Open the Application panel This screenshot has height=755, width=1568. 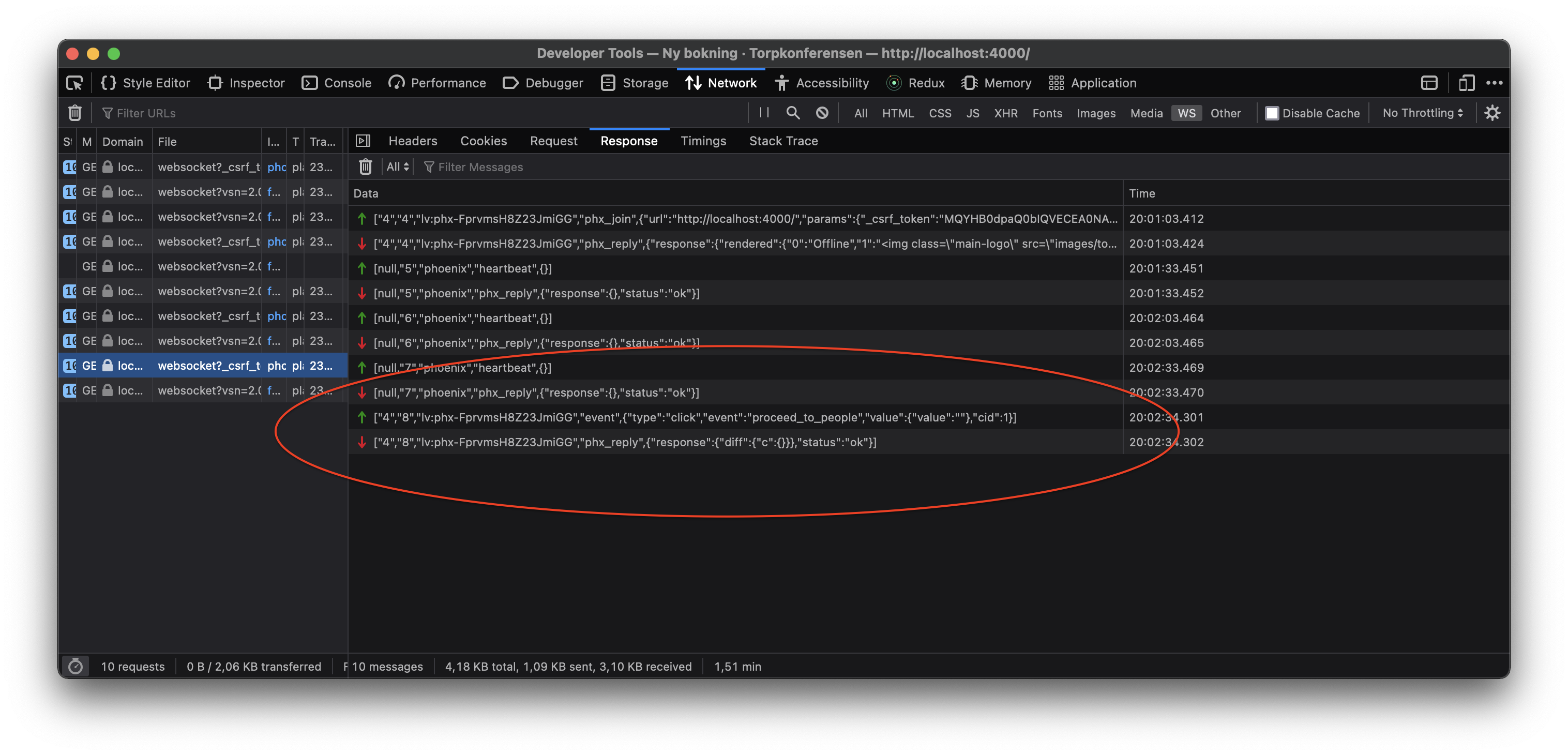click(x=1093, y=83)
